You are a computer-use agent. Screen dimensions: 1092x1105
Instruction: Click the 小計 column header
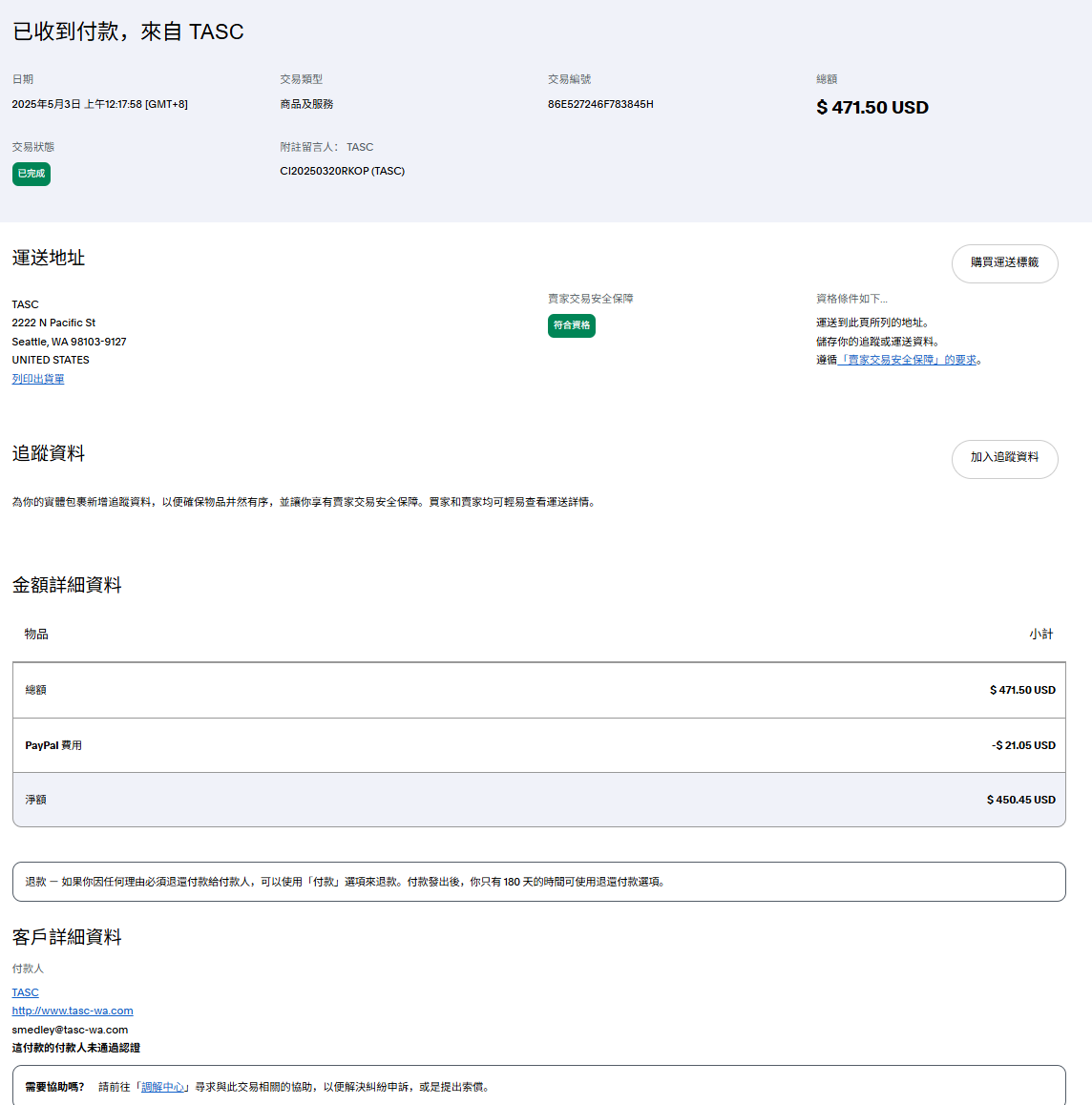[x=1040, y=634]
